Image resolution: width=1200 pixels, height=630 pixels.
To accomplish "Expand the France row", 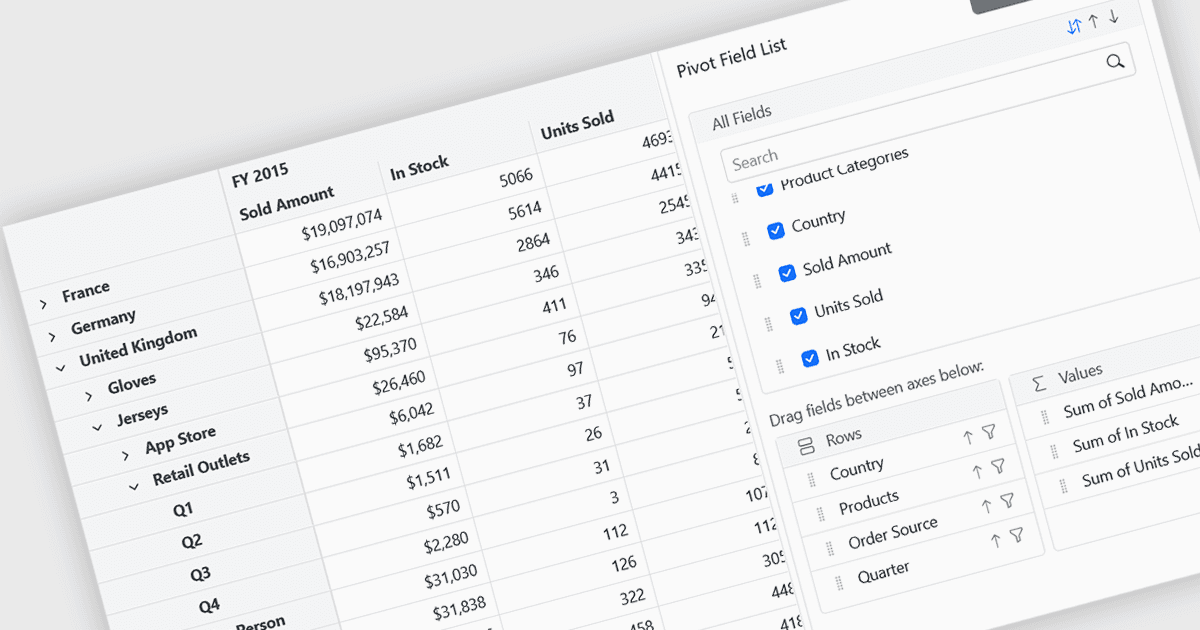I will 44,303.
